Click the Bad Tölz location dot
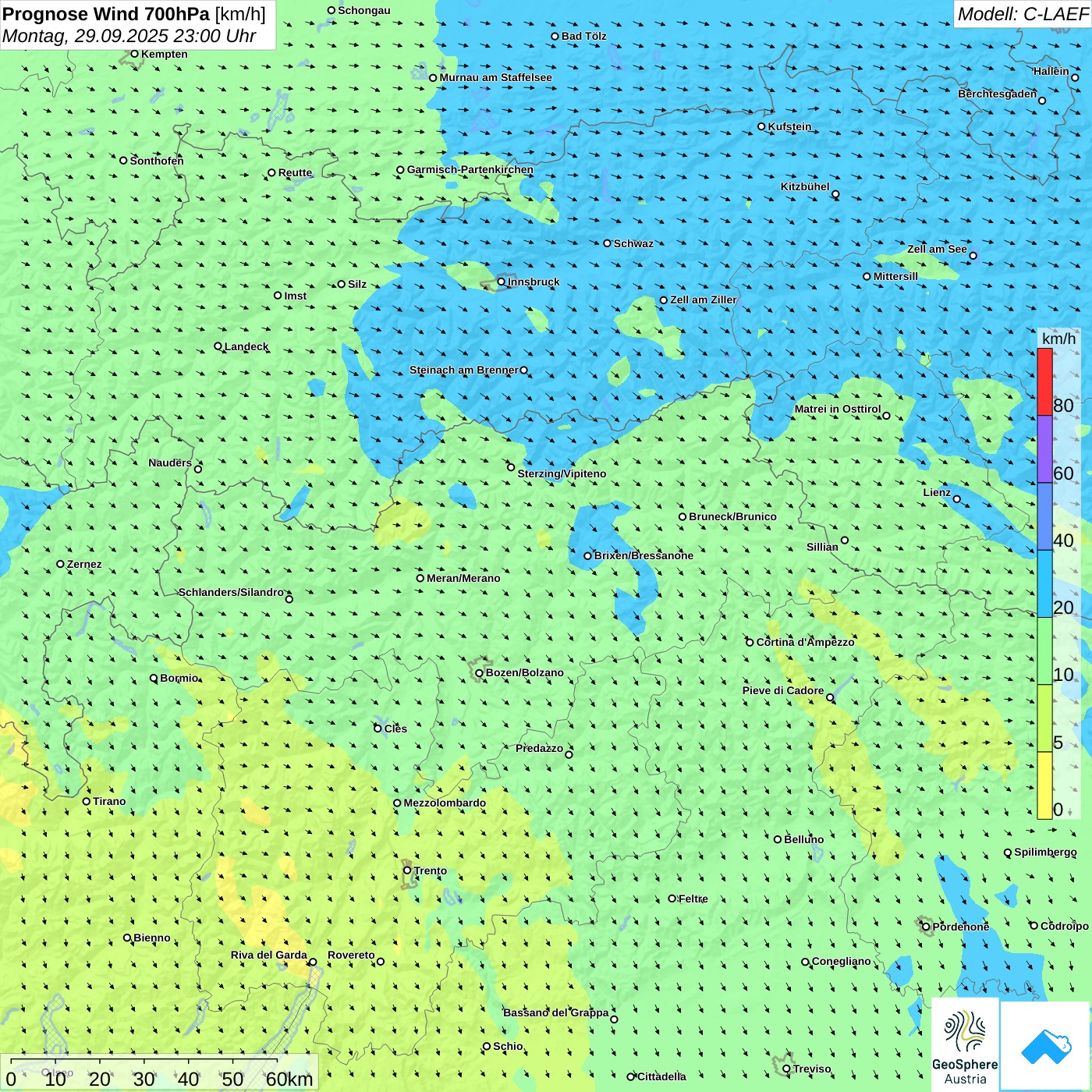The image size is (1092, 1092). 555,36
